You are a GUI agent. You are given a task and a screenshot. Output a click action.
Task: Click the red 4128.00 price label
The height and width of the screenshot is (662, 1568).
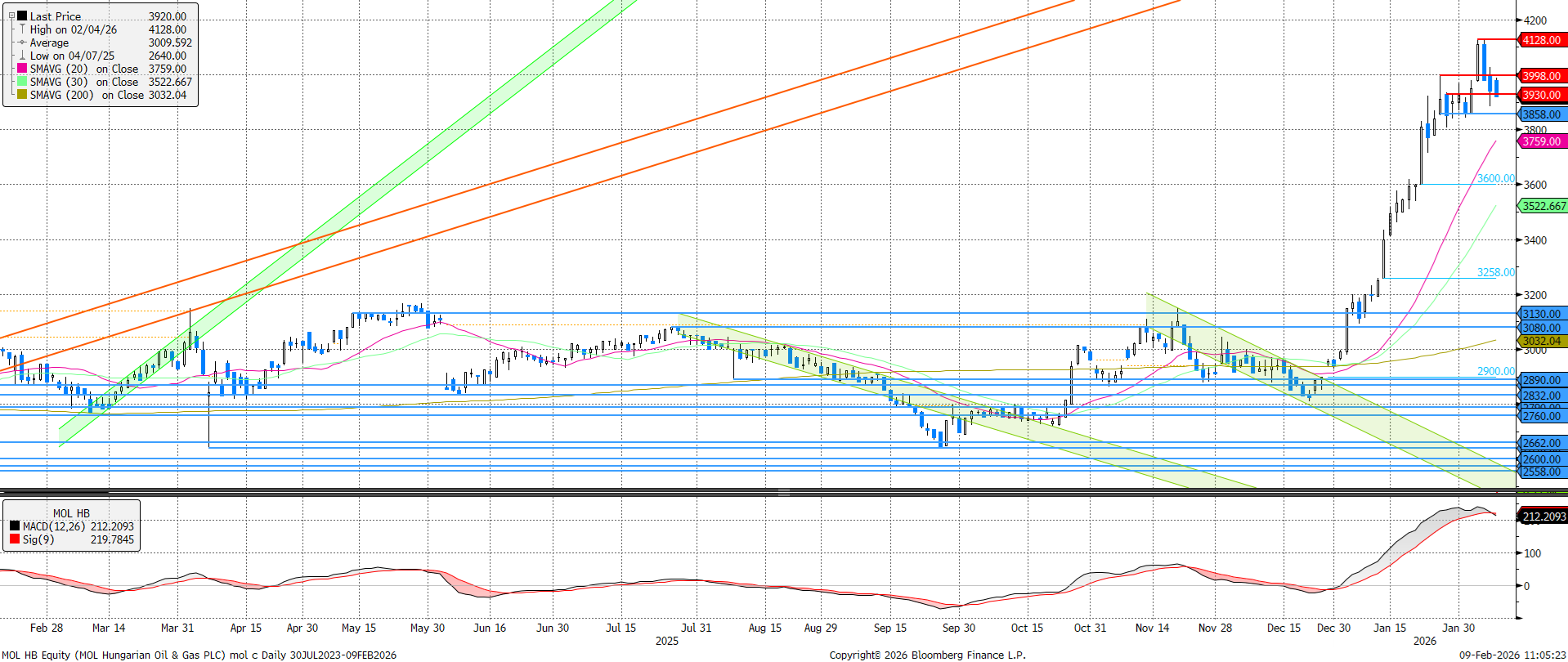[x=1541, y=40]
